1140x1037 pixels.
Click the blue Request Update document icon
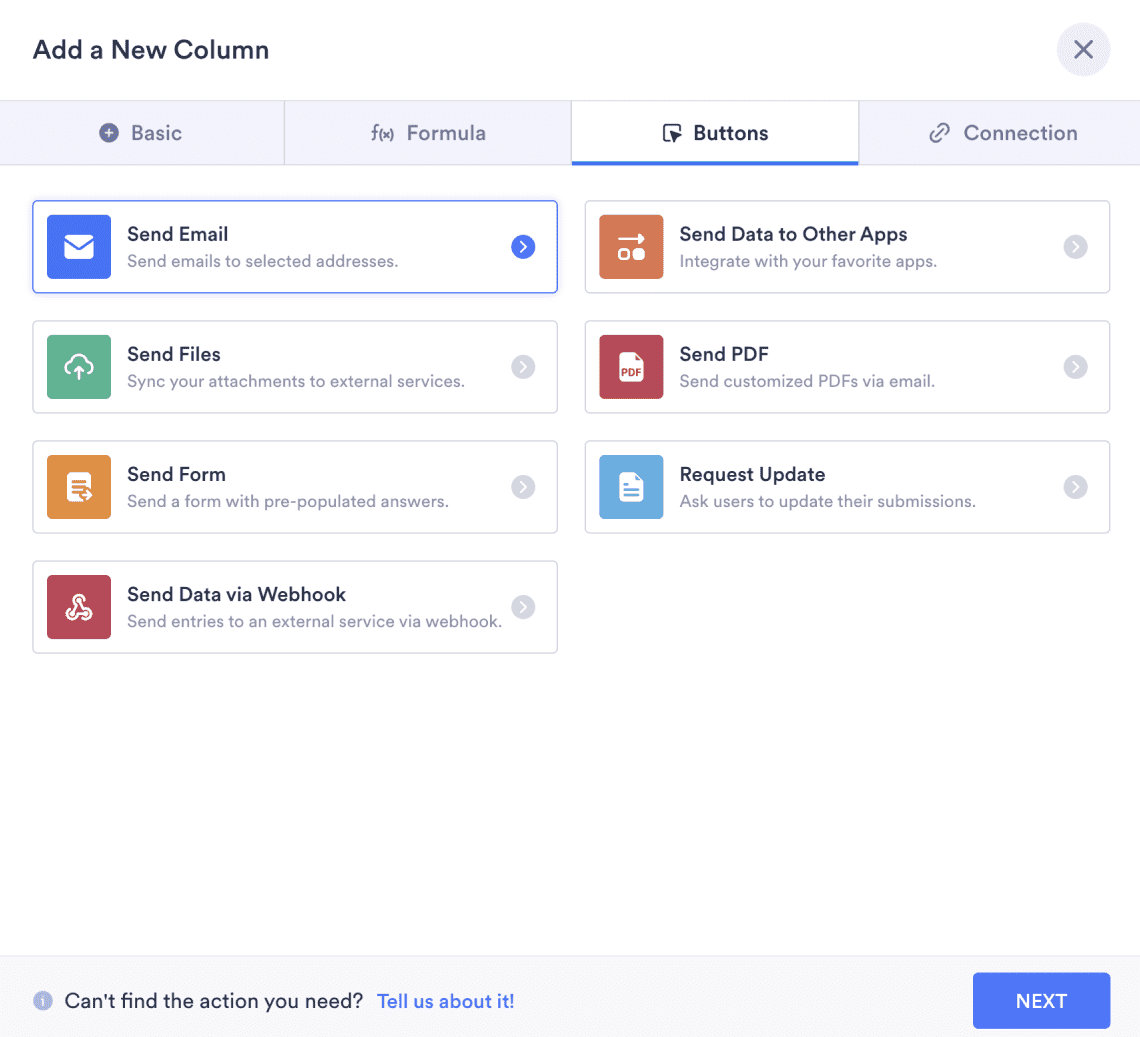click(631, 487)
